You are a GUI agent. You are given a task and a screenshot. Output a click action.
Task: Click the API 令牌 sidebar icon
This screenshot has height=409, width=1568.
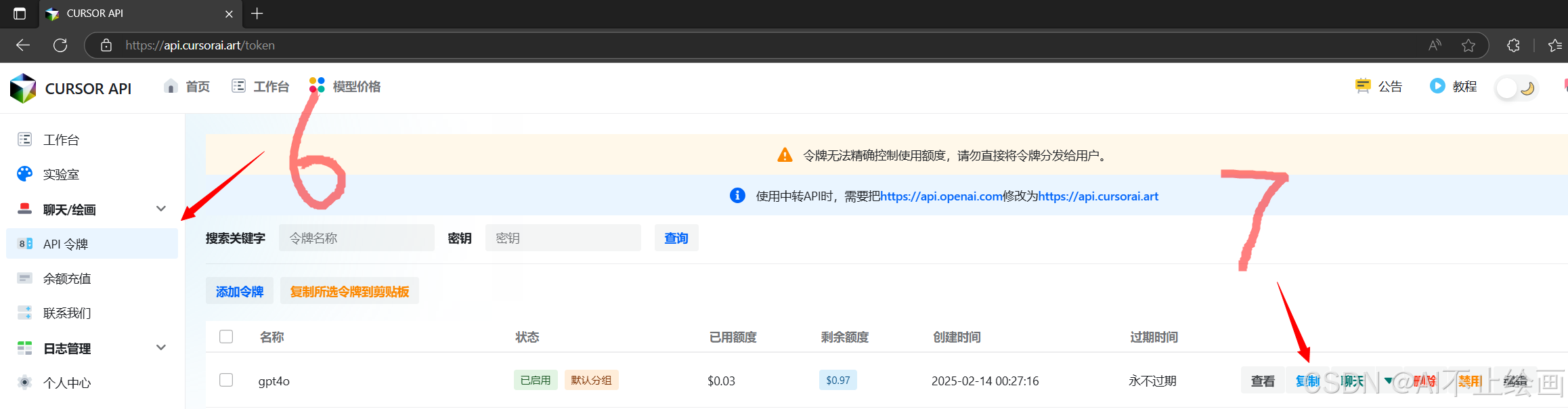[x=25, y=244]
